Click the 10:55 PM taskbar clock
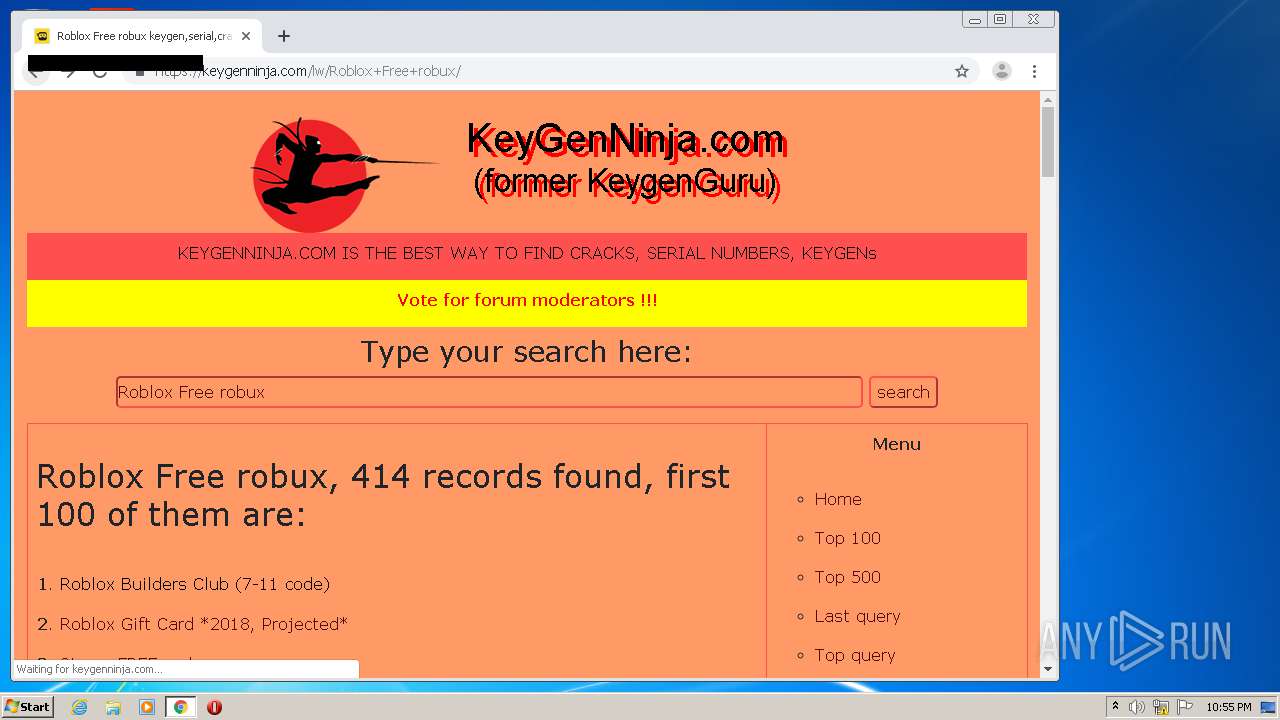 [x=1229, y=707]
